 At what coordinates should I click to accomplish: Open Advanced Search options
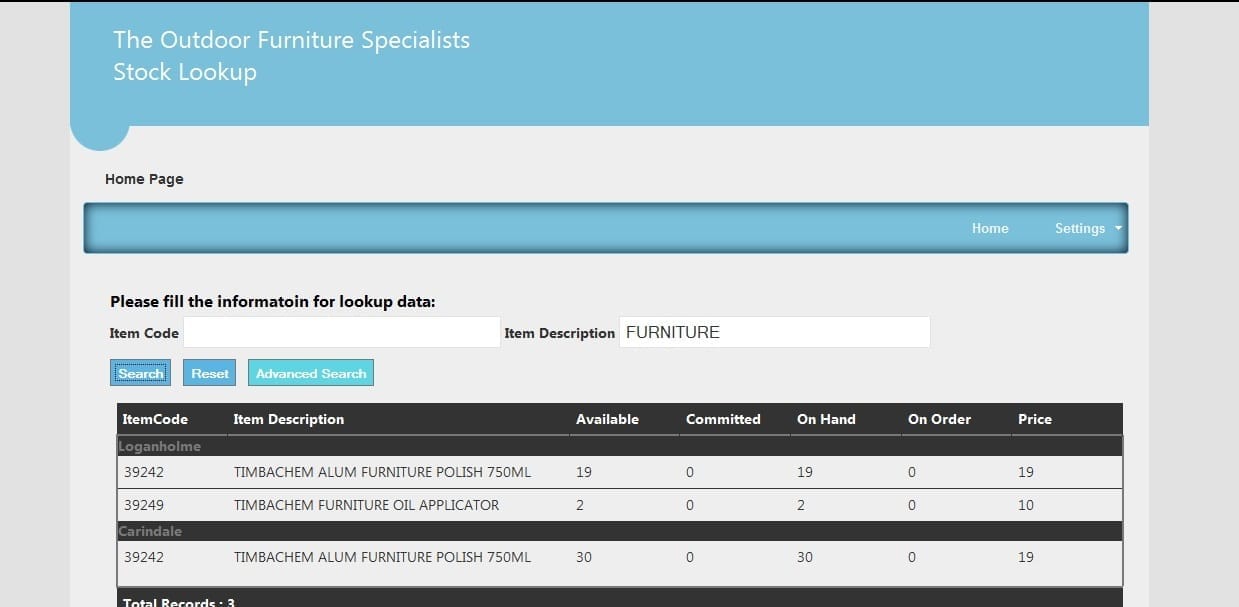click(x=311, y=373)
